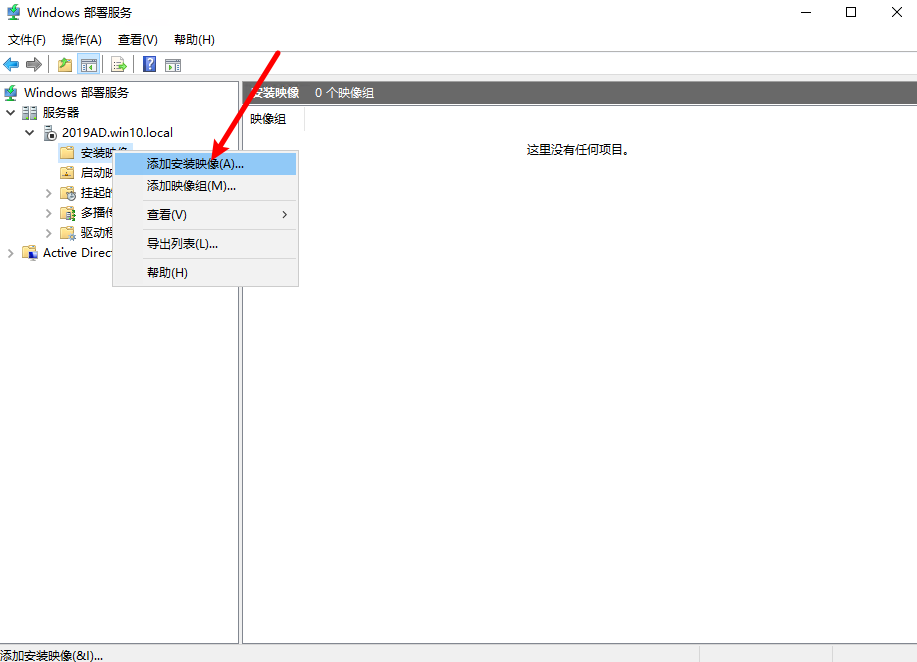The height and width of the screenshot is (662, 917).
Task: Expand the Active Directory tree node
Action: point(10,253)
